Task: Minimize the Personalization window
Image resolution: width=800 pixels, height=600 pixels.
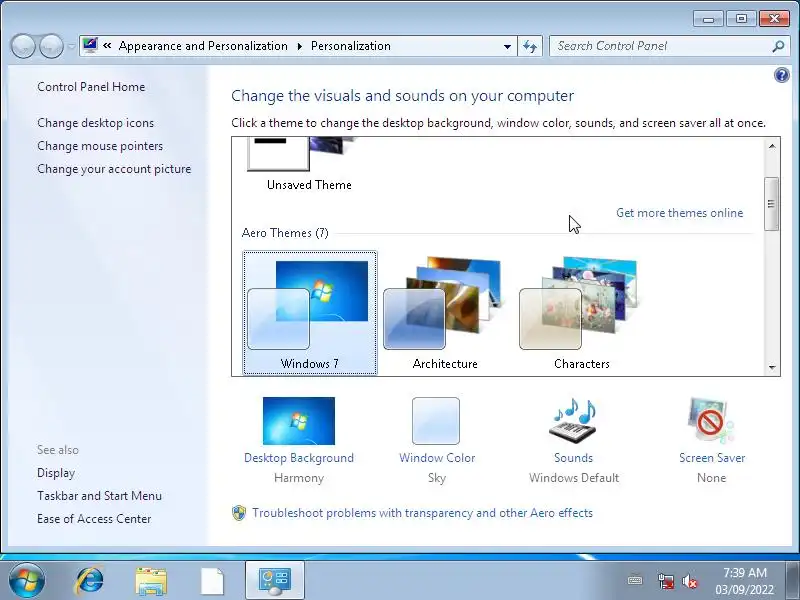Action: 708,19
